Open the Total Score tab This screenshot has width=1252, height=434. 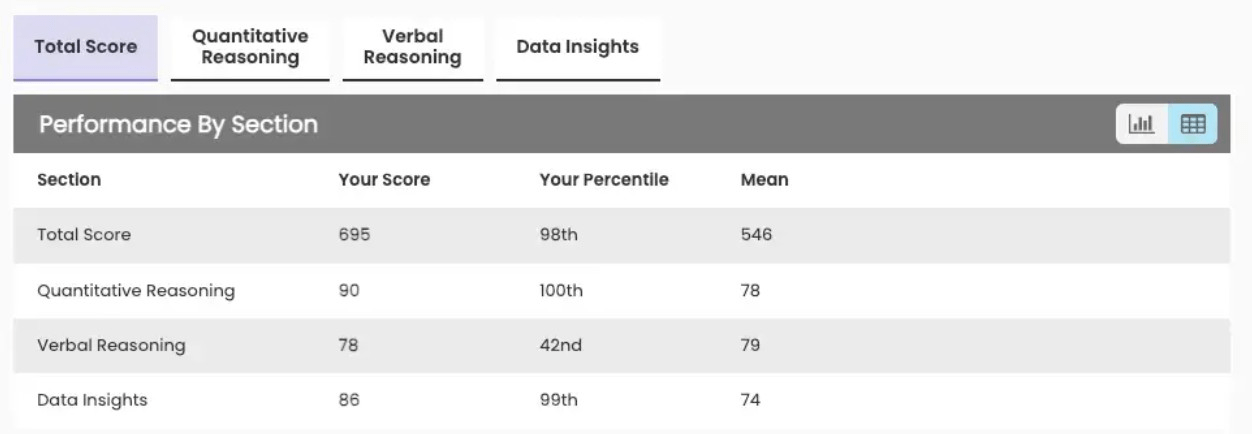[x=85, y=46]
